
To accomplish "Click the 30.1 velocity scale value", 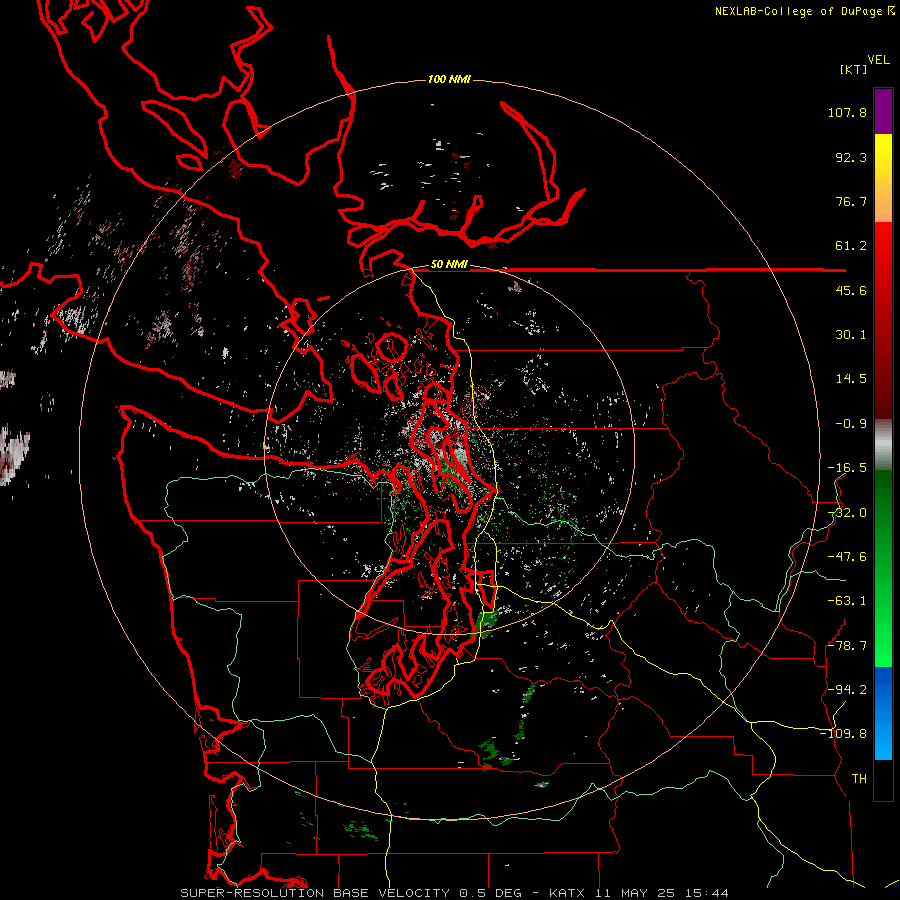I will point(851,335).
